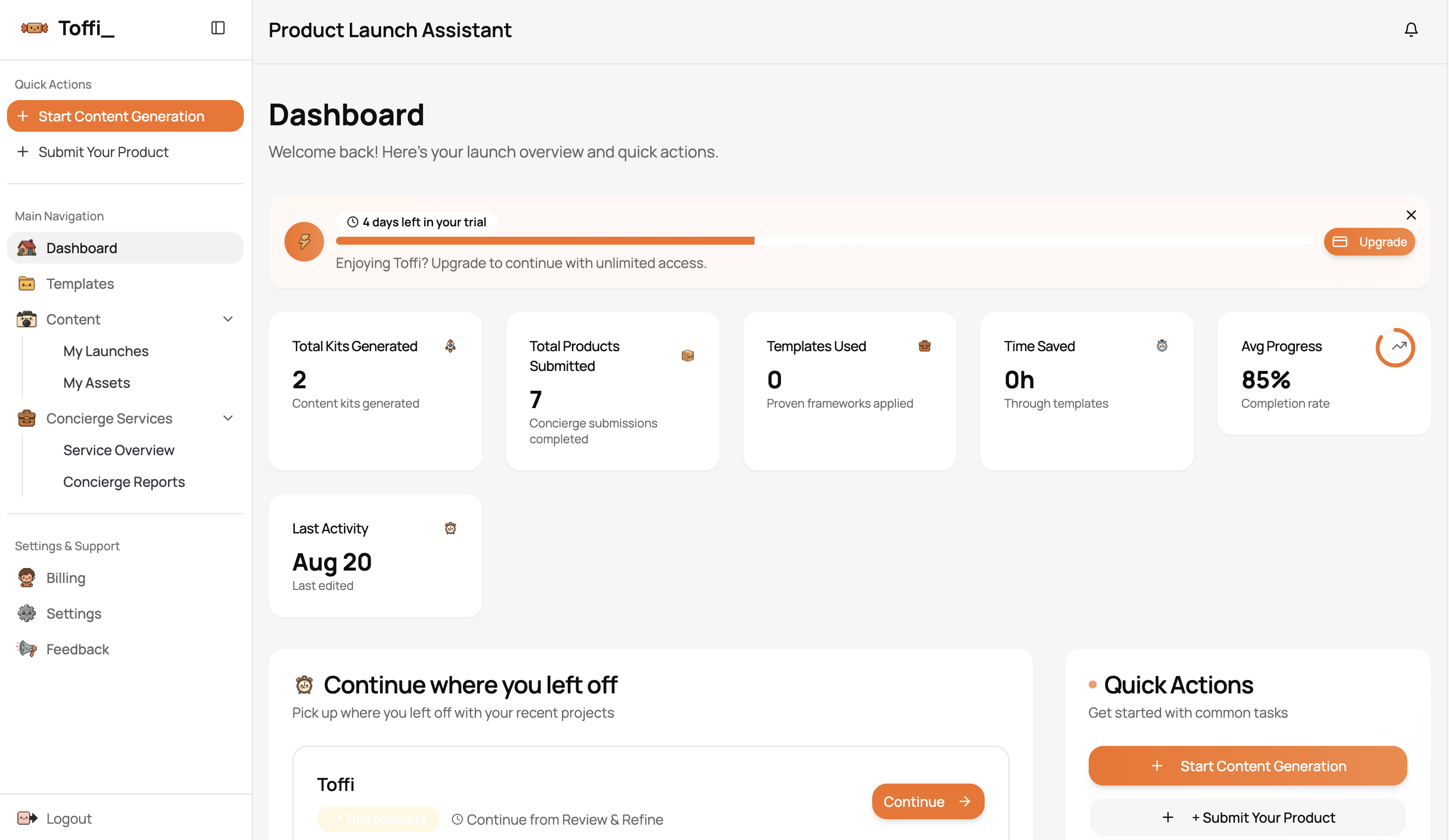Open My Assets
The image size is (1449, 840).
[97, 383]
